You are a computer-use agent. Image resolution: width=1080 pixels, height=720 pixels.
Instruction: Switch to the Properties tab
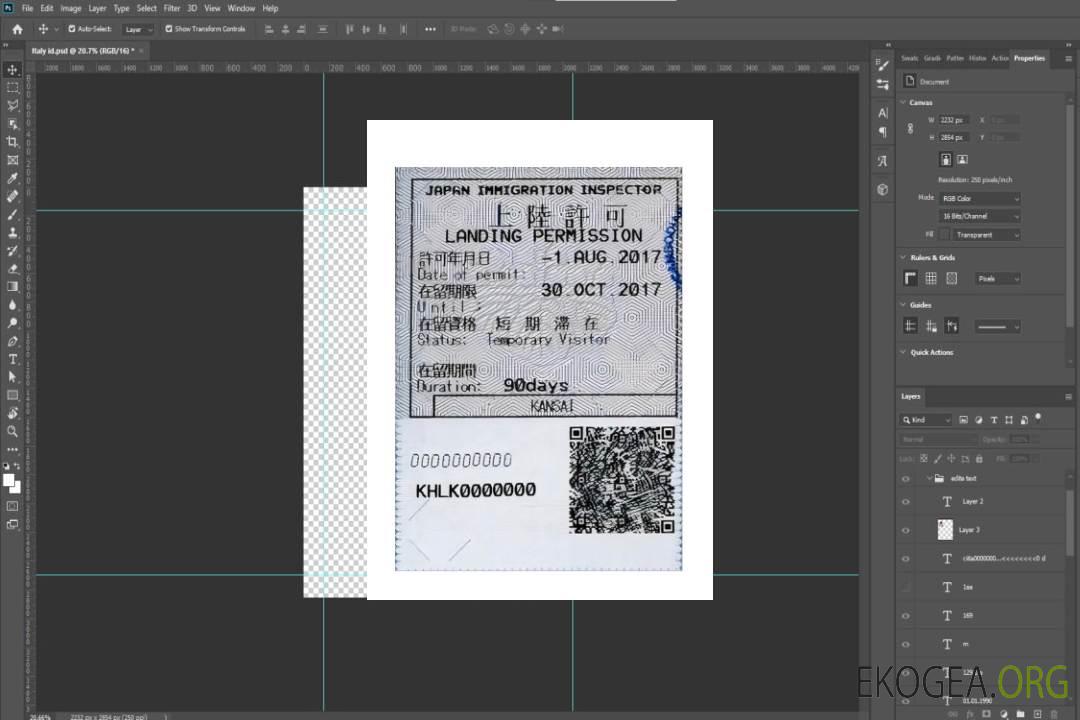tap(1029, 58)
